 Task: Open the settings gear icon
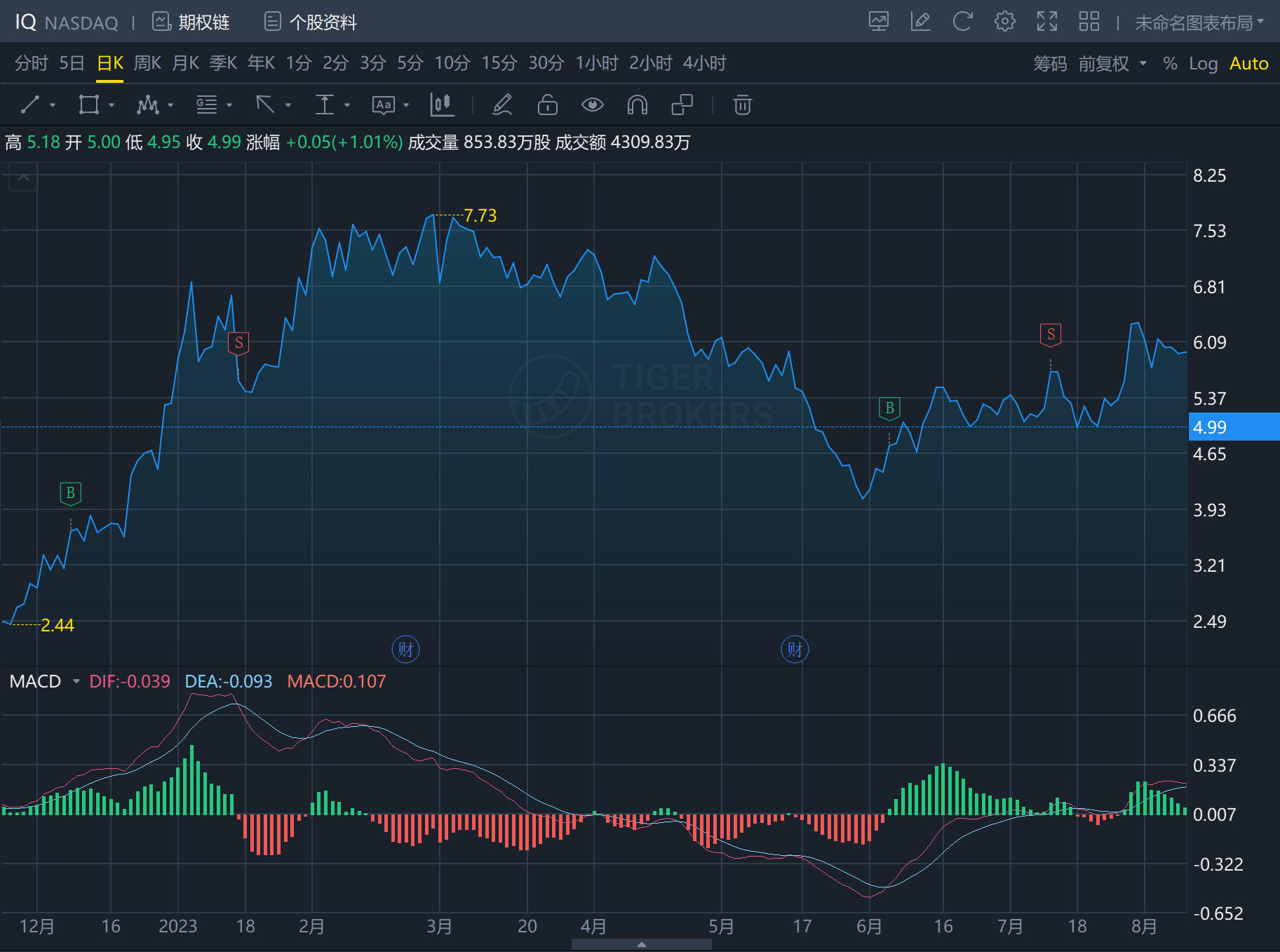point(1004,22)
